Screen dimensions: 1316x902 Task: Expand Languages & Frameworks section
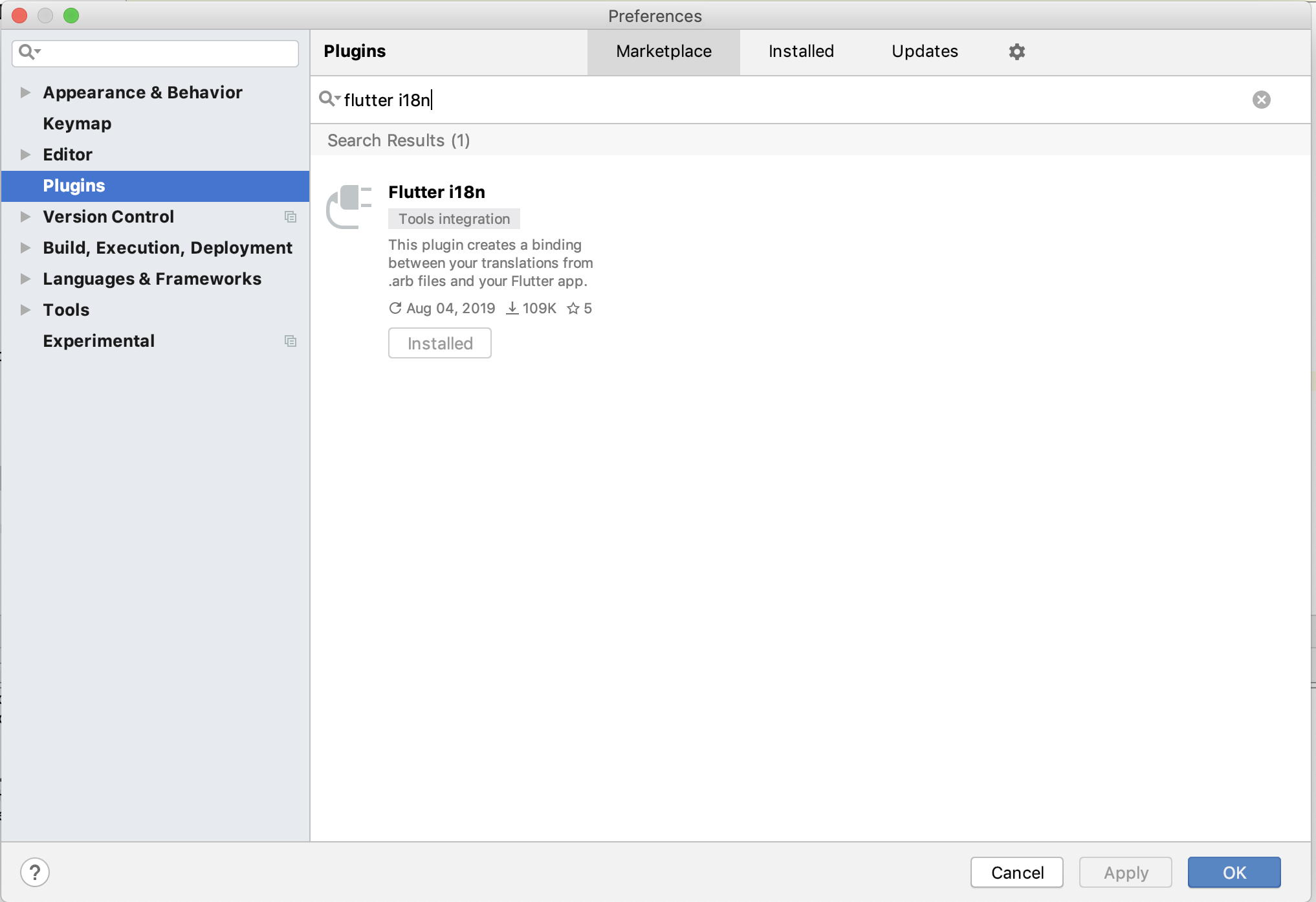click(x=25, y=279)
